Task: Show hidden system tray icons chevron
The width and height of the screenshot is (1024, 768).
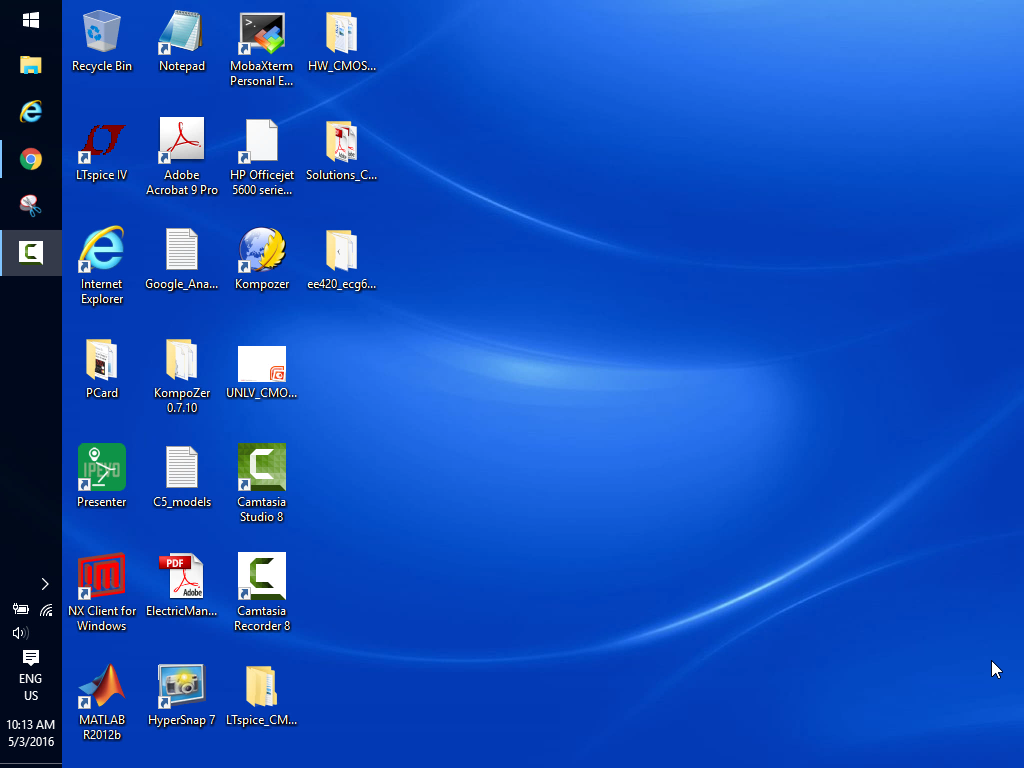Action: click(x=45, y=584)
